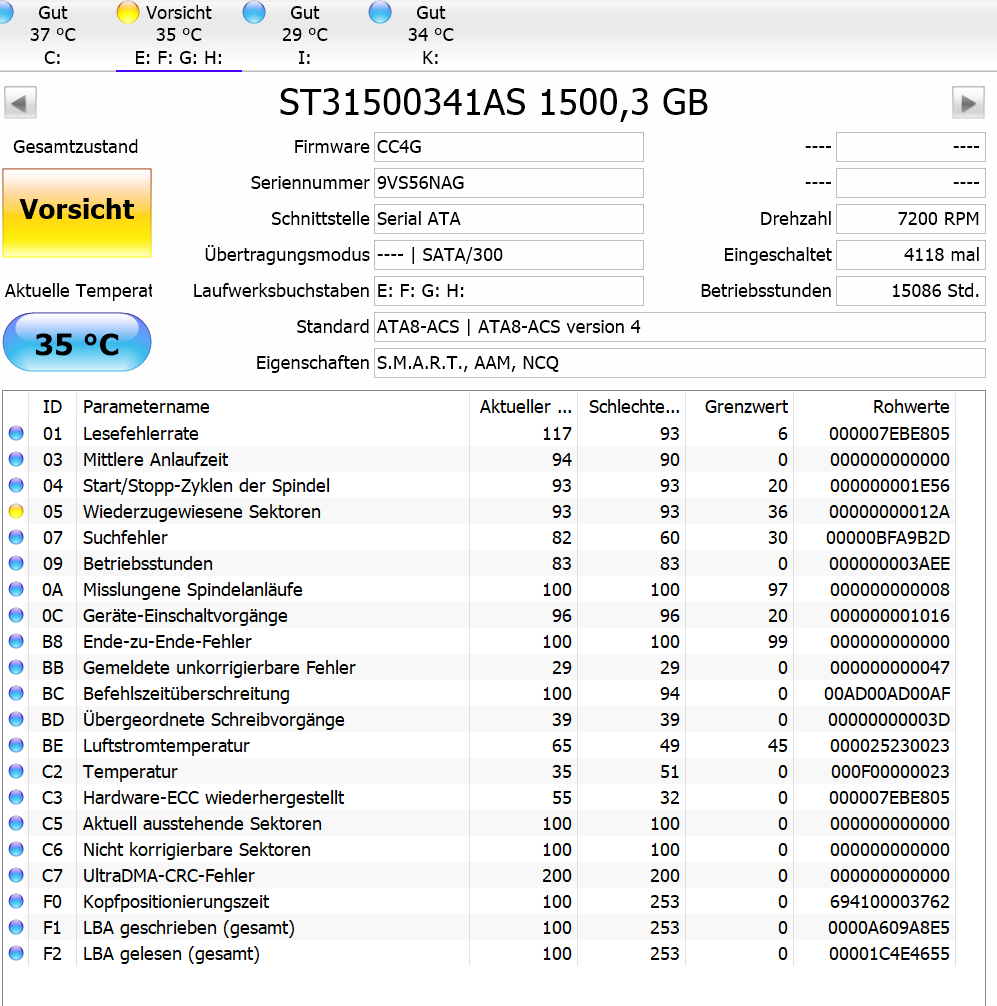The width and height of the screenshot is (997, 1006).
Task: Click the ID column header
Action: point(53,407)
